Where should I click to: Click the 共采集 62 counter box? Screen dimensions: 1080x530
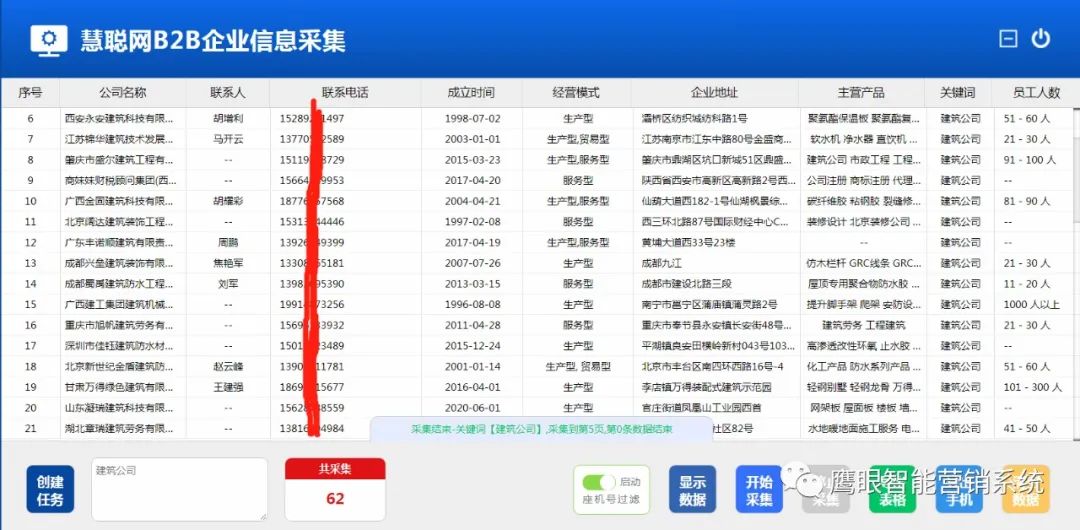coord(335,489)
